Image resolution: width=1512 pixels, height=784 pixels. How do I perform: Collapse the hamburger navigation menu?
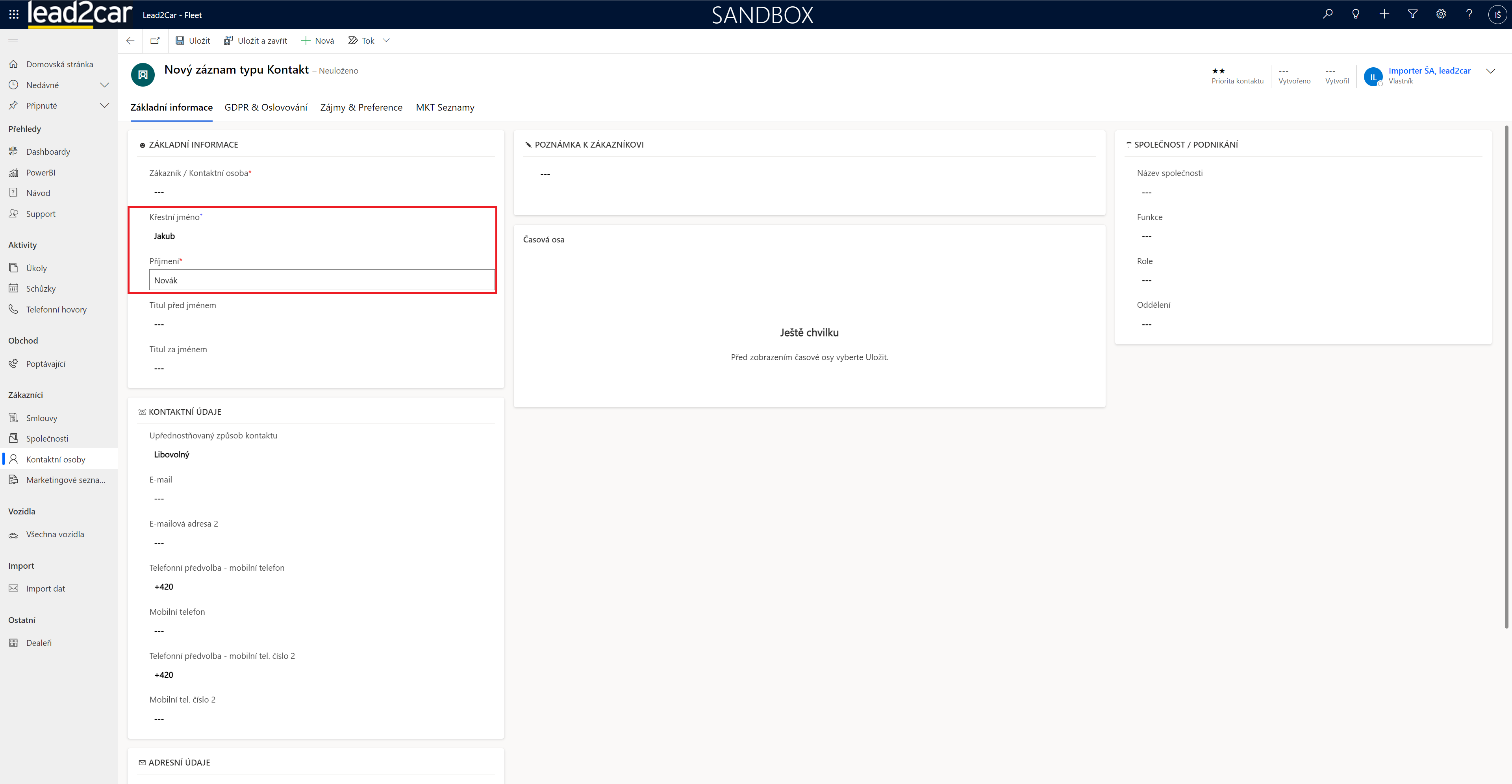click(13, 41)
